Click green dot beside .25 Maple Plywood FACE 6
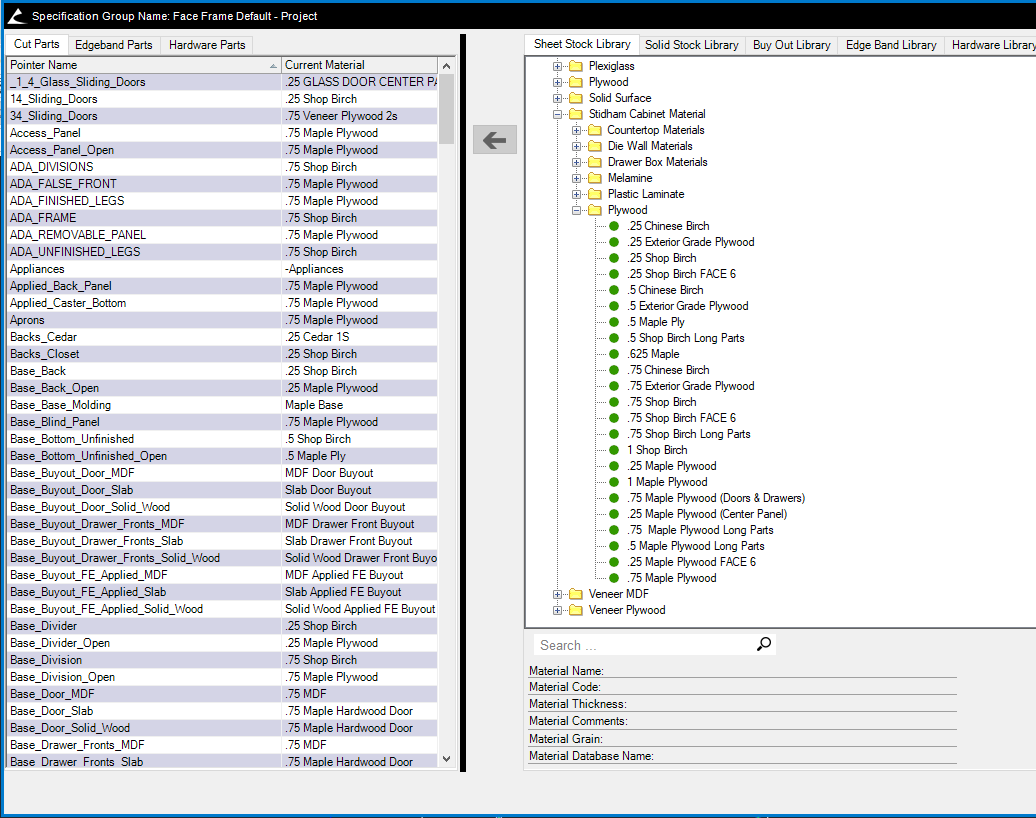The height and width of the screenshot is (818, 1036). (x=614, y=562)
